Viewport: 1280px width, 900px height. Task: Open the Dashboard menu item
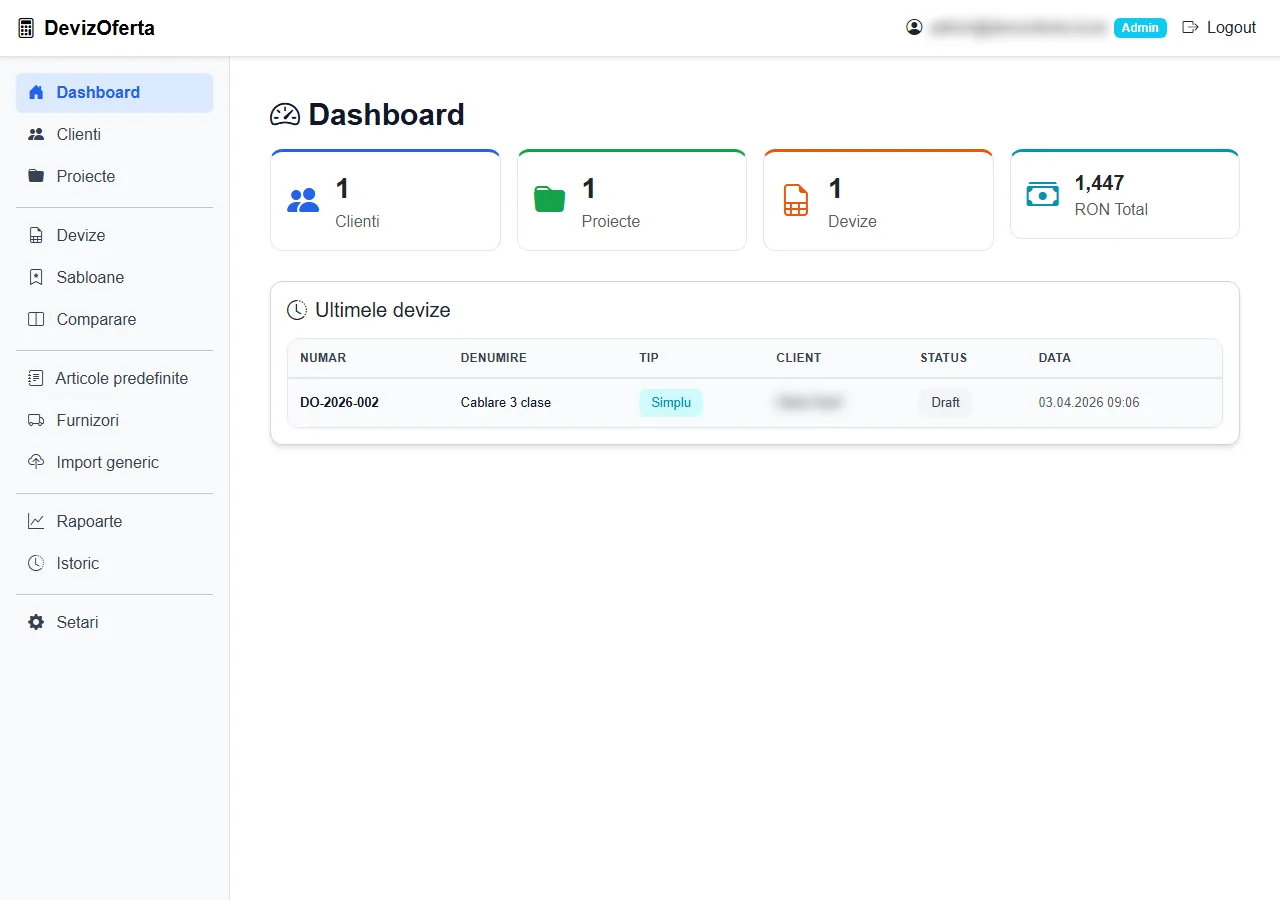click(114, 93)
